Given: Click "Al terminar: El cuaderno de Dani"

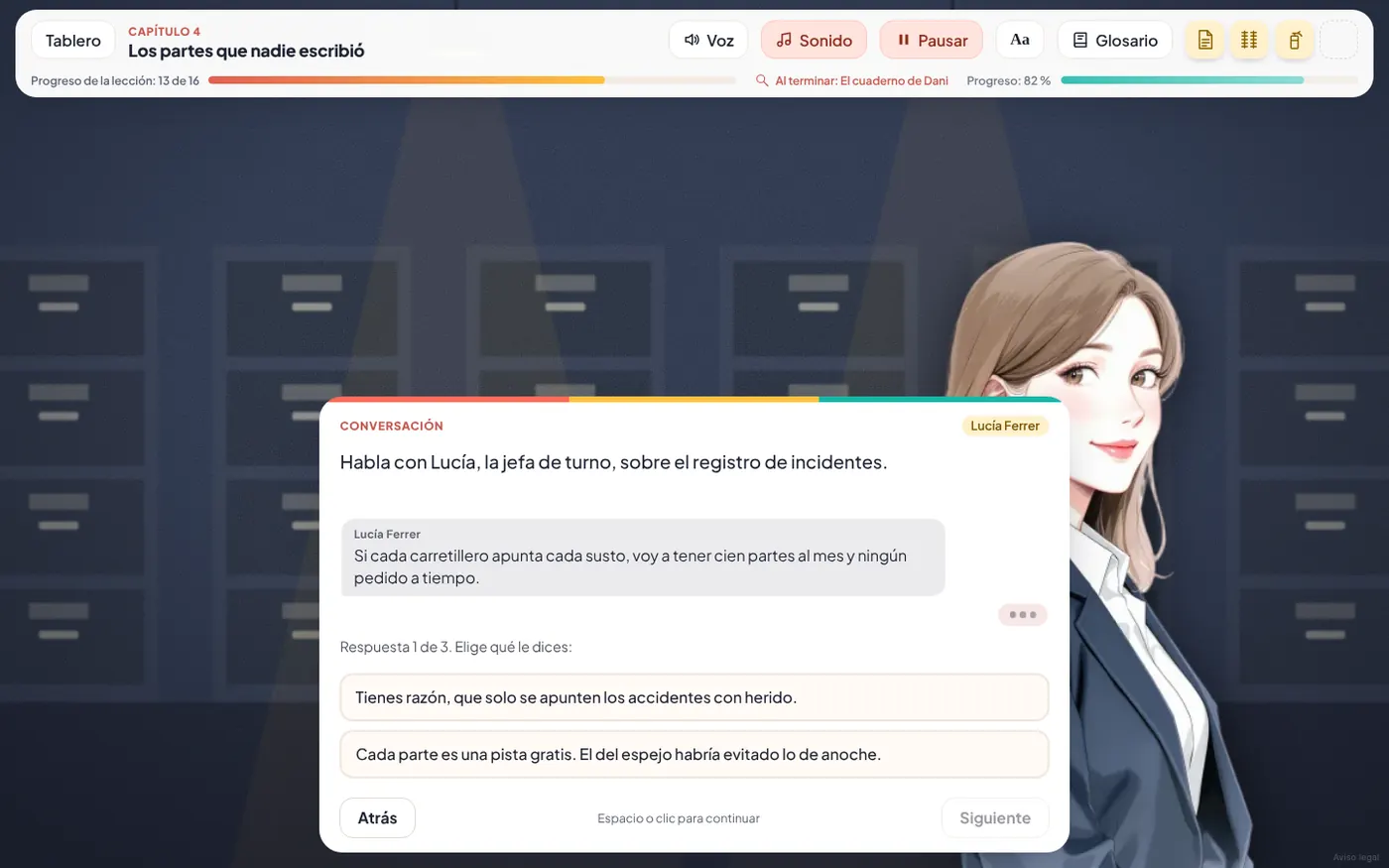Looking at the screenshot, I should tap(861, 80).
